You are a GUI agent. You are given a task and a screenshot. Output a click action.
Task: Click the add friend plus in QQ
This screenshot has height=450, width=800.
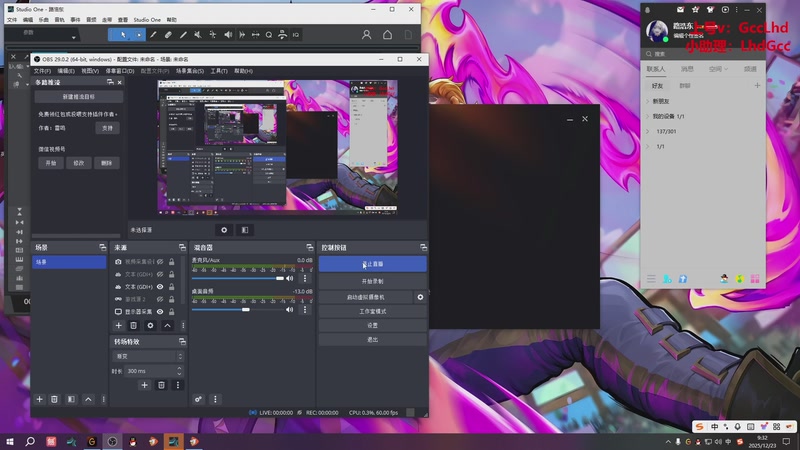click(x=757, y=86)
